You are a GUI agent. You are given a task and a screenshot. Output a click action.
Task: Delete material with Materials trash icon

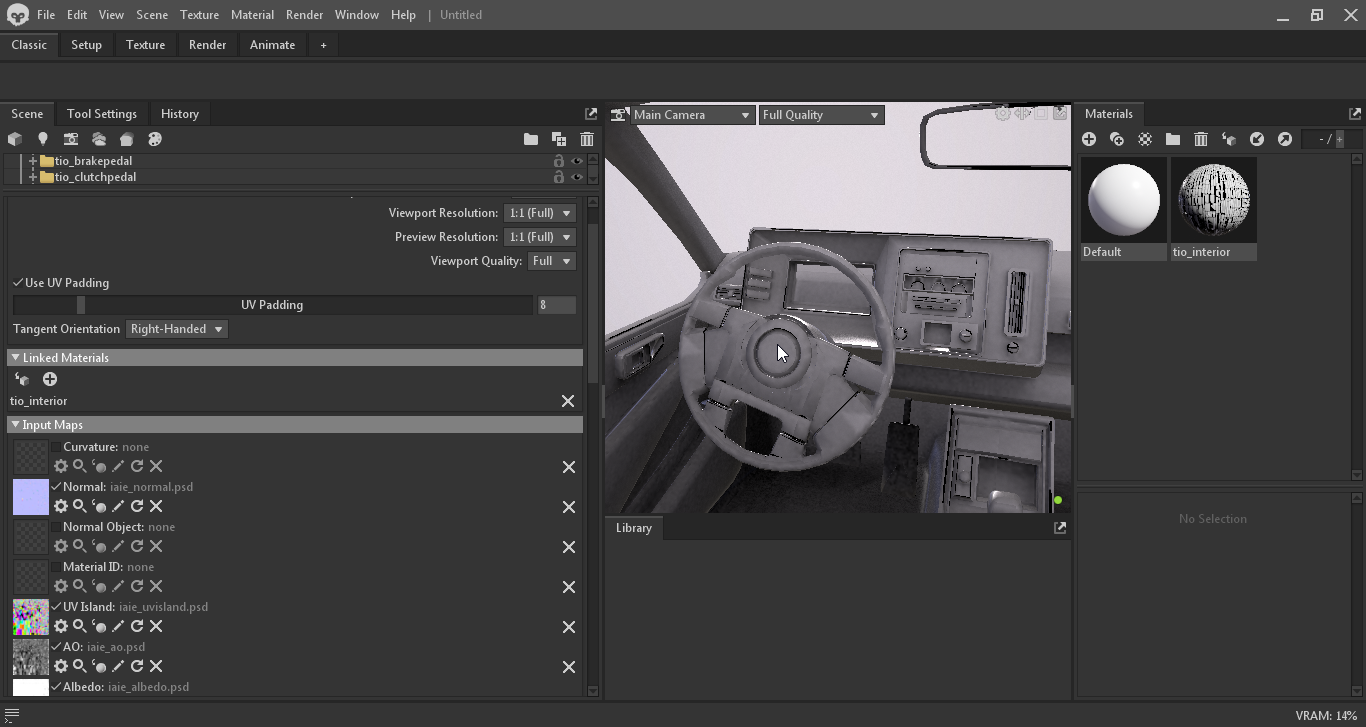(x=1201, y=139)
